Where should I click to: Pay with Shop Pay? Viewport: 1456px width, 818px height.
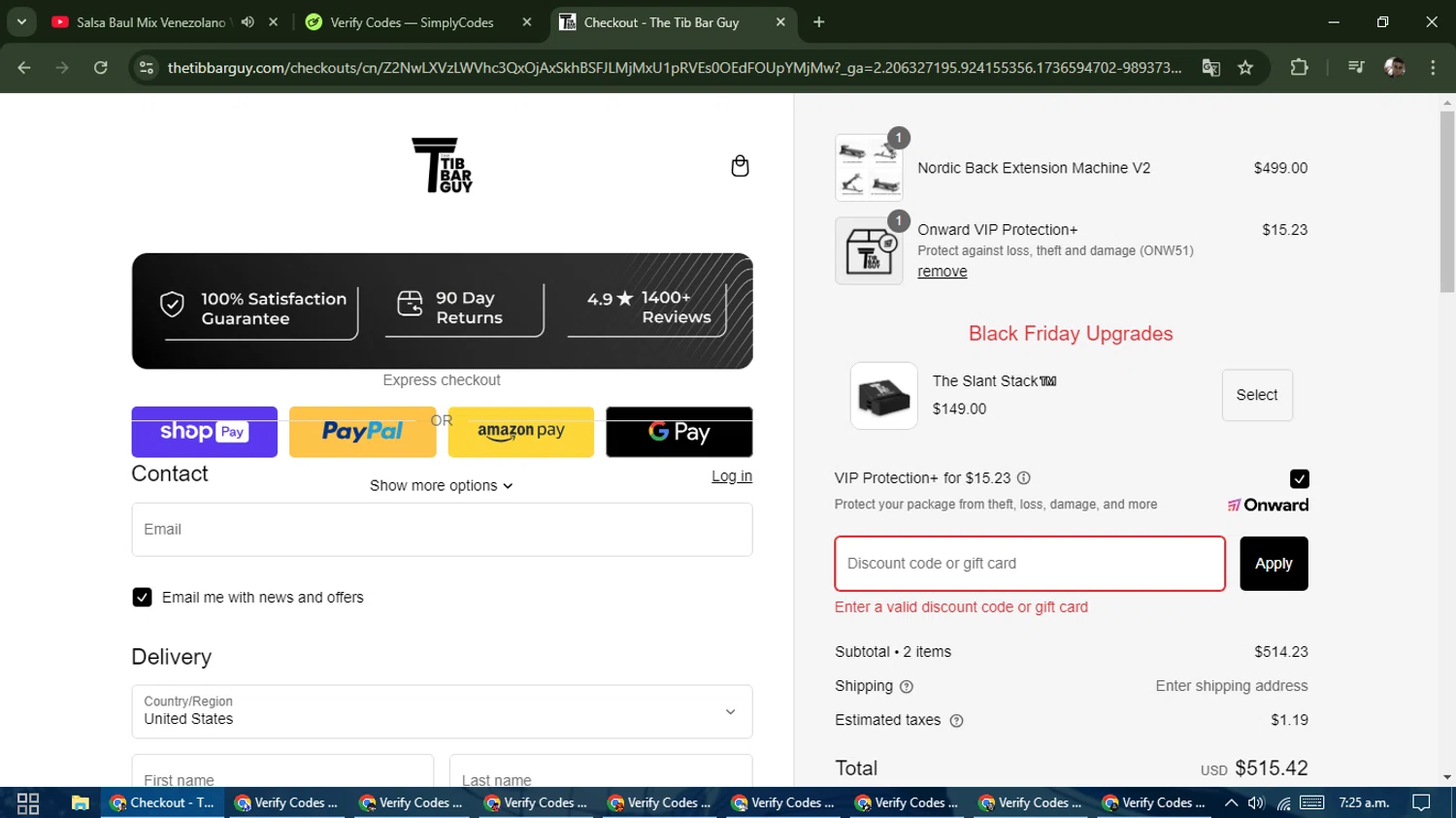[205, 432]
